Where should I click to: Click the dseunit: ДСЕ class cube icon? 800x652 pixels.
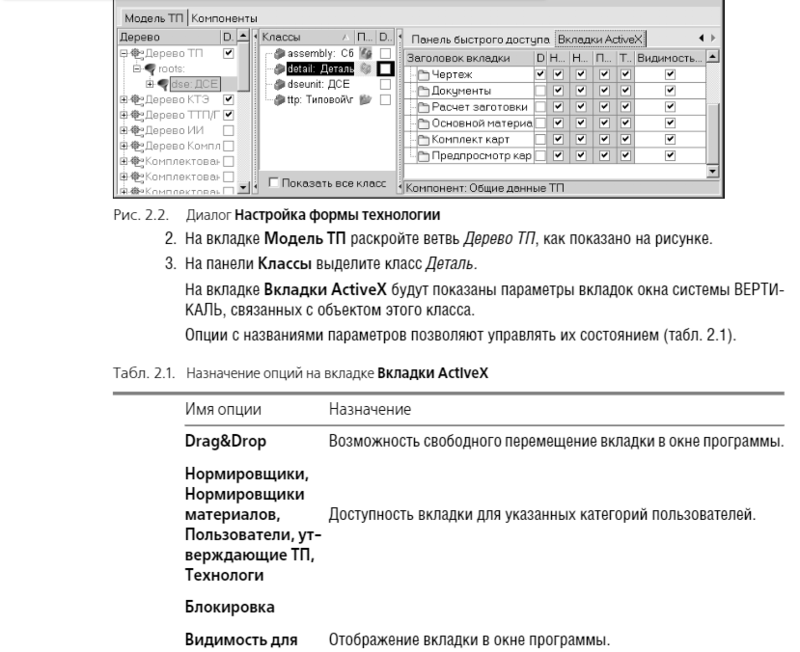(279, 84)
